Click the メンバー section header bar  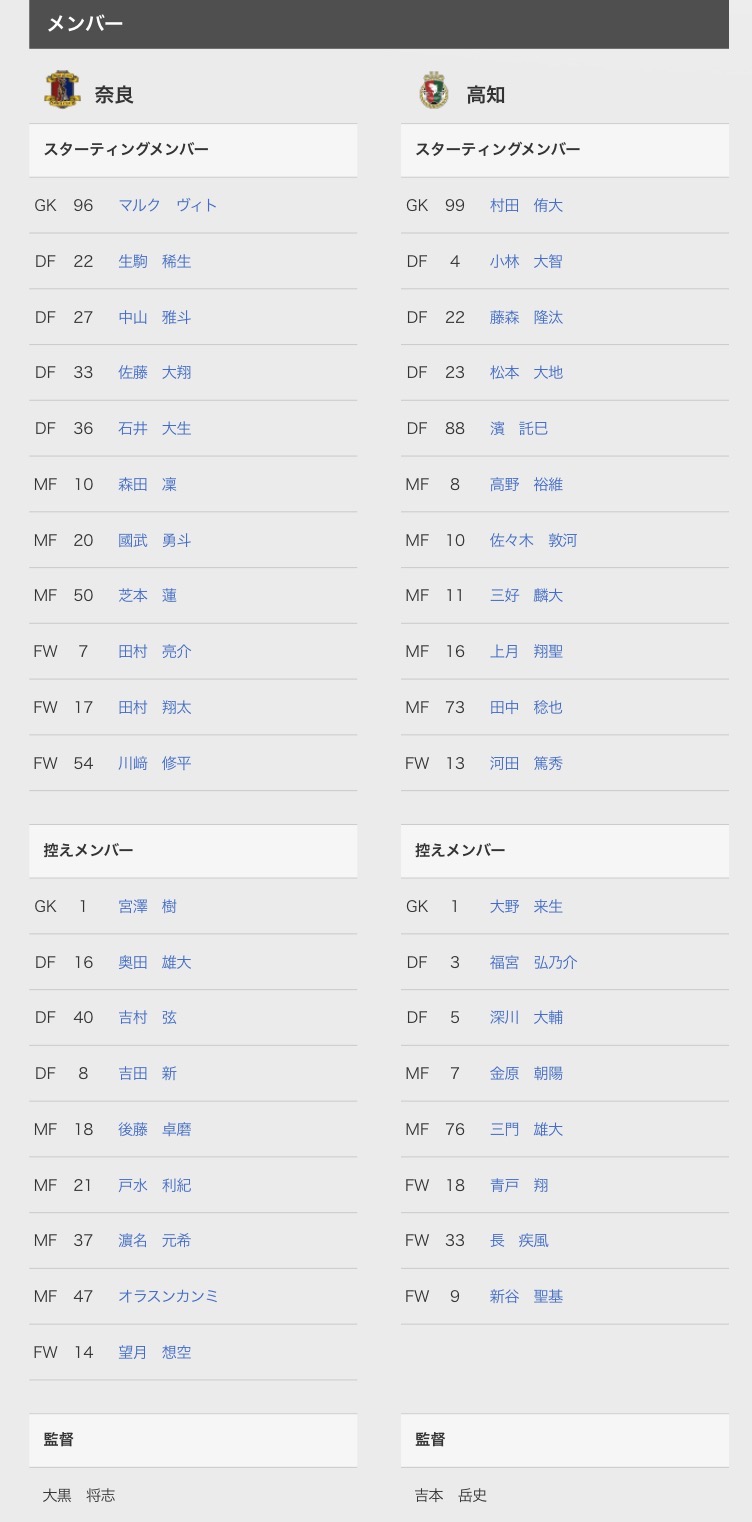click(378, 24)
